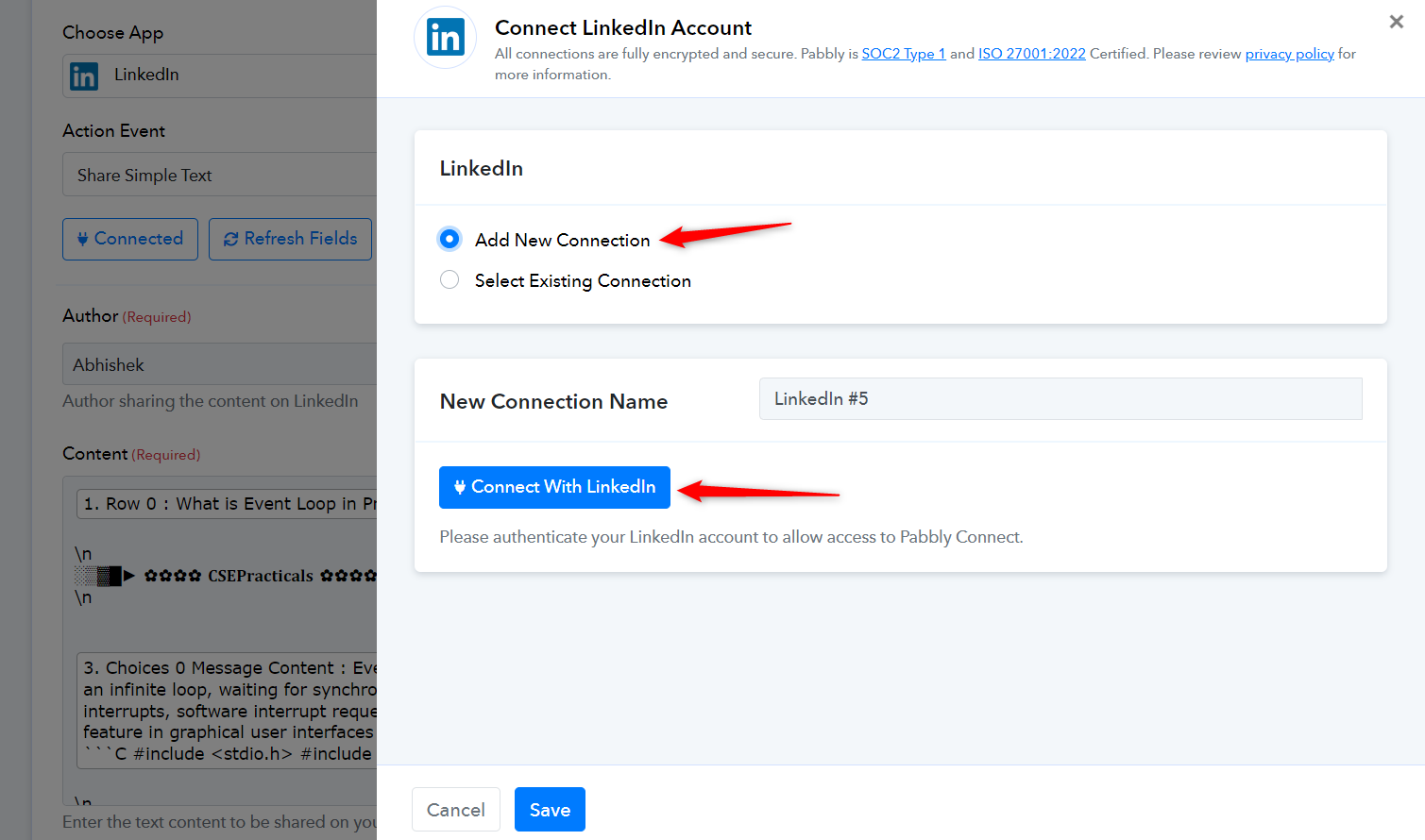Click the Author field showing Abhishek

tap(220, 364)
